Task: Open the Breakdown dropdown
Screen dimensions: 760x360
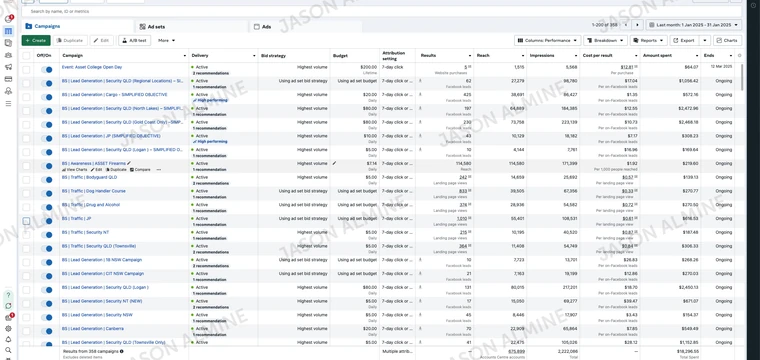Action: click(605, 41)
